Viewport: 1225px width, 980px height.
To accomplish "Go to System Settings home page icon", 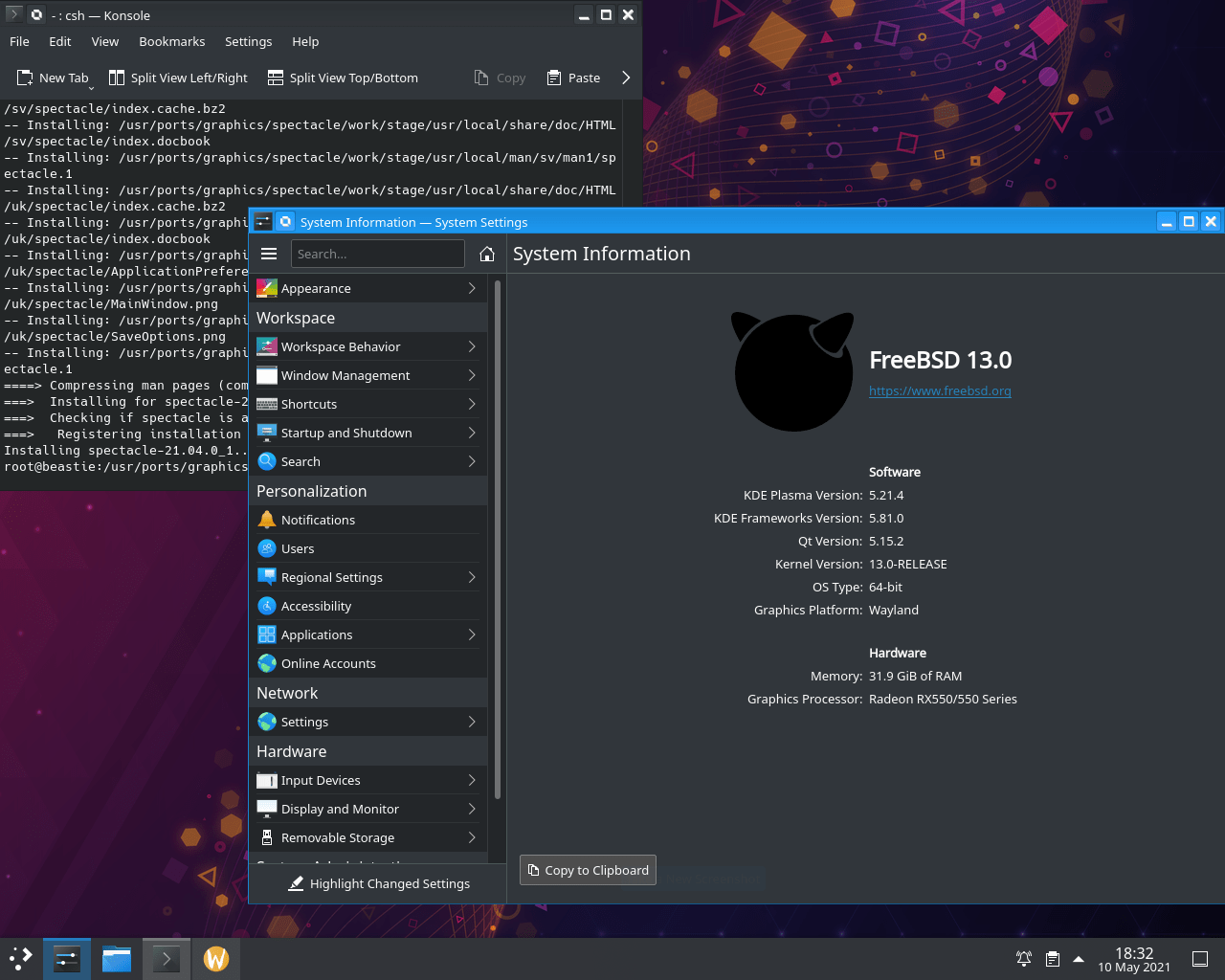I will [487, 254].
